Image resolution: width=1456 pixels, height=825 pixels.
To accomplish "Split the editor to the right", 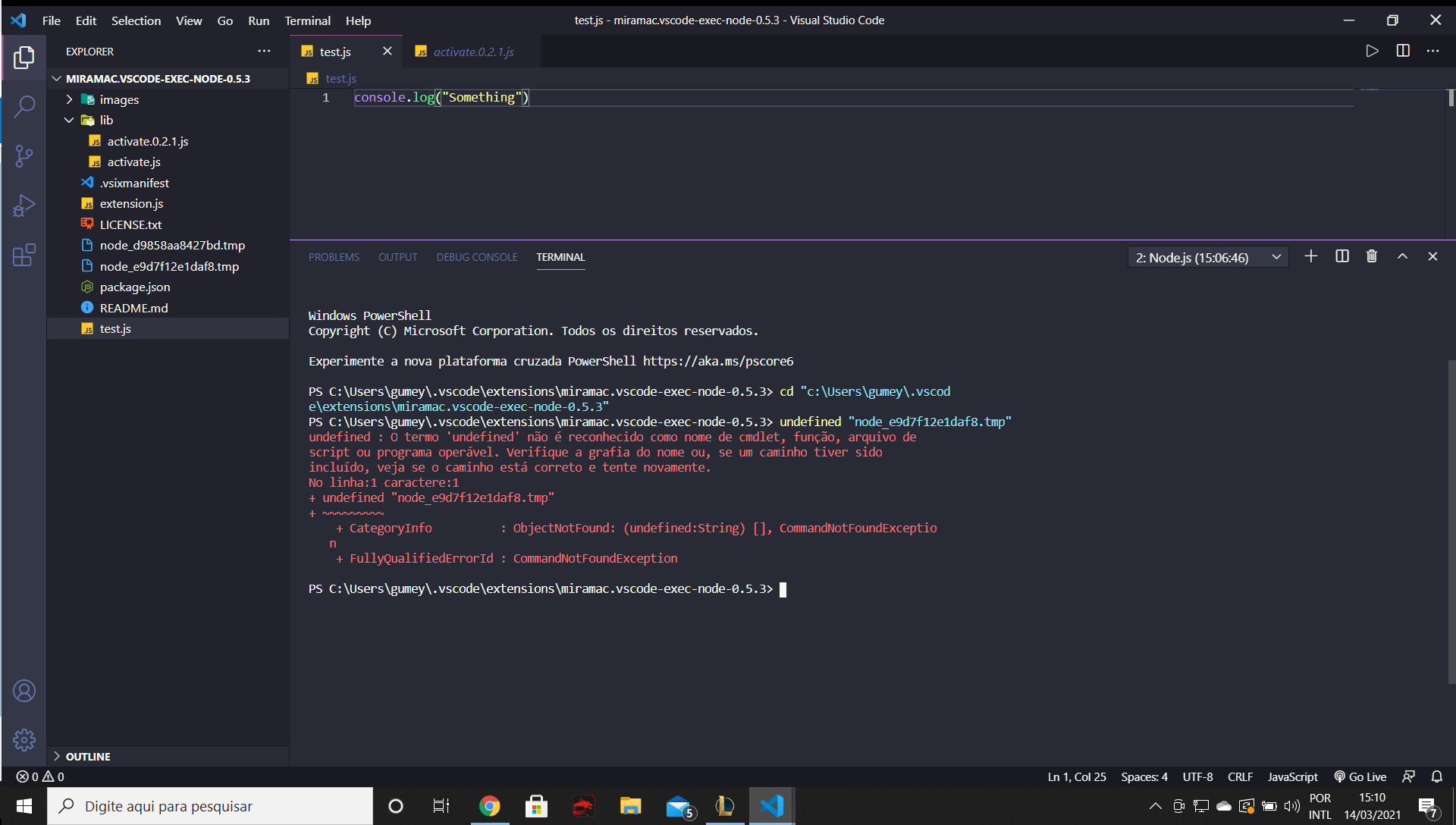I will tap(1403, 51).
